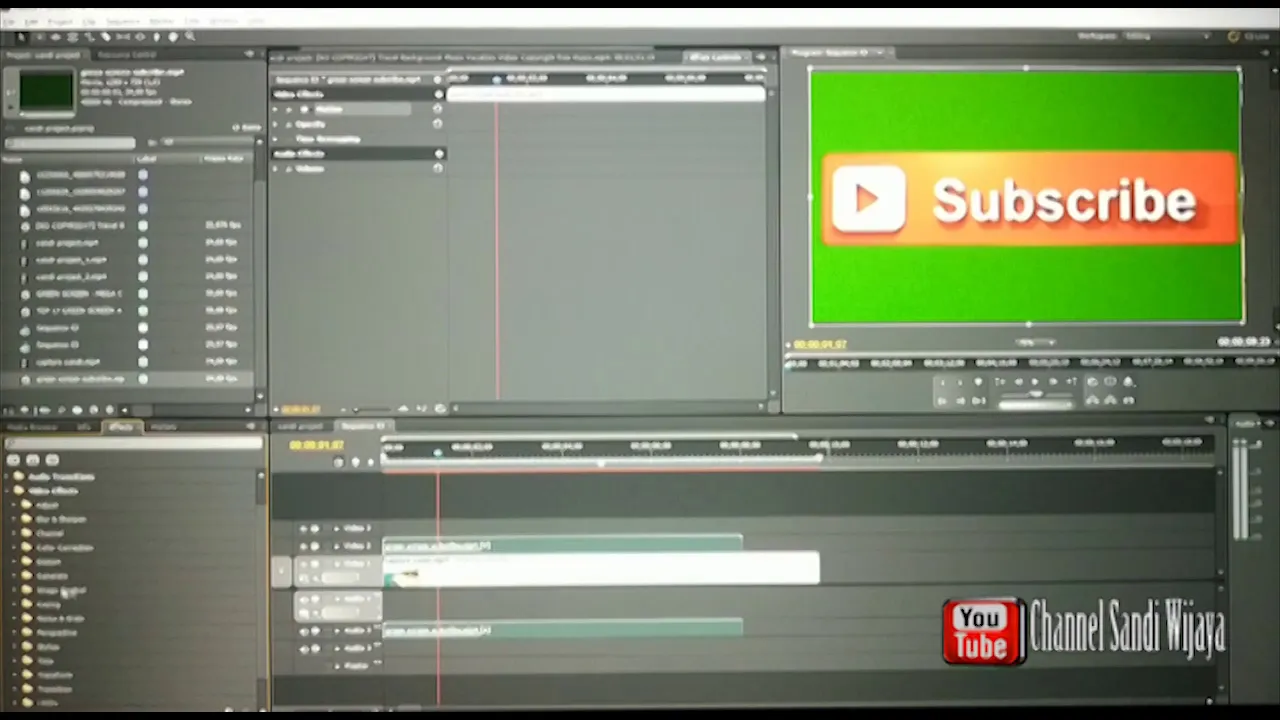Switch to the History tab
Image resolution: width=1280 pixels, height=720 pixels.
(x=163, y=427)
